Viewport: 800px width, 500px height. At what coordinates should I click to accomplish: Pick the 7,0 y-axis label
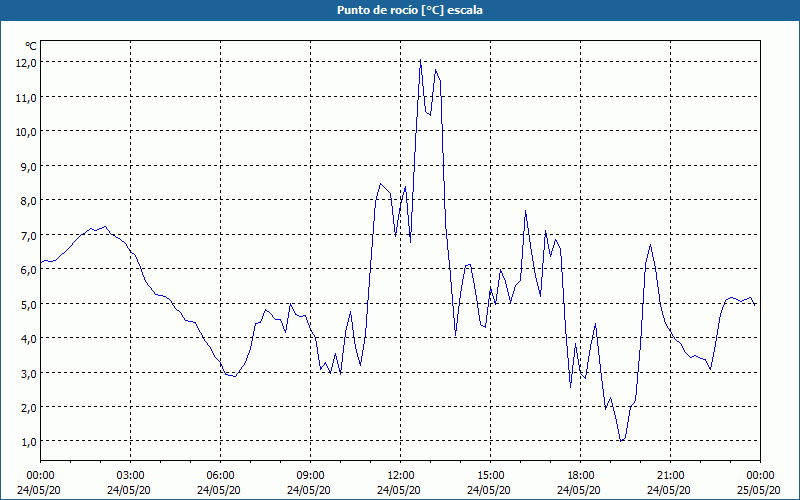[30, 235]
